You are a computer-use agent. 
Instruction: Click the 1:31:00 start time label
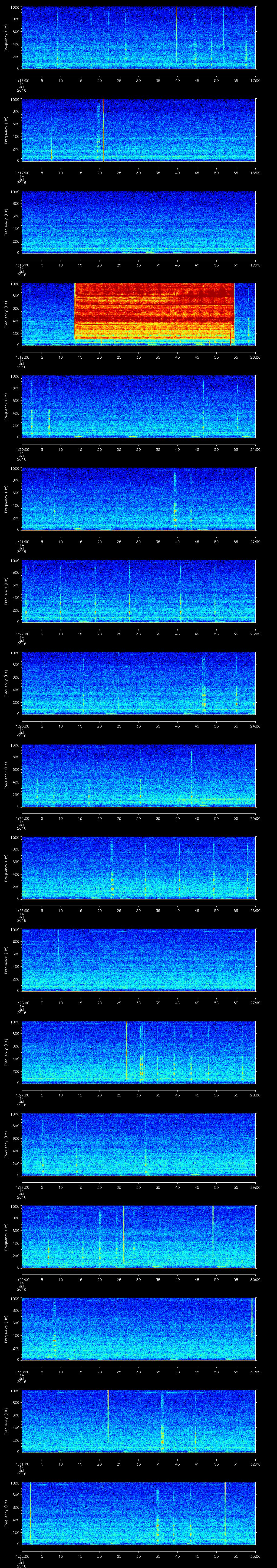(x=22, y=1464)
